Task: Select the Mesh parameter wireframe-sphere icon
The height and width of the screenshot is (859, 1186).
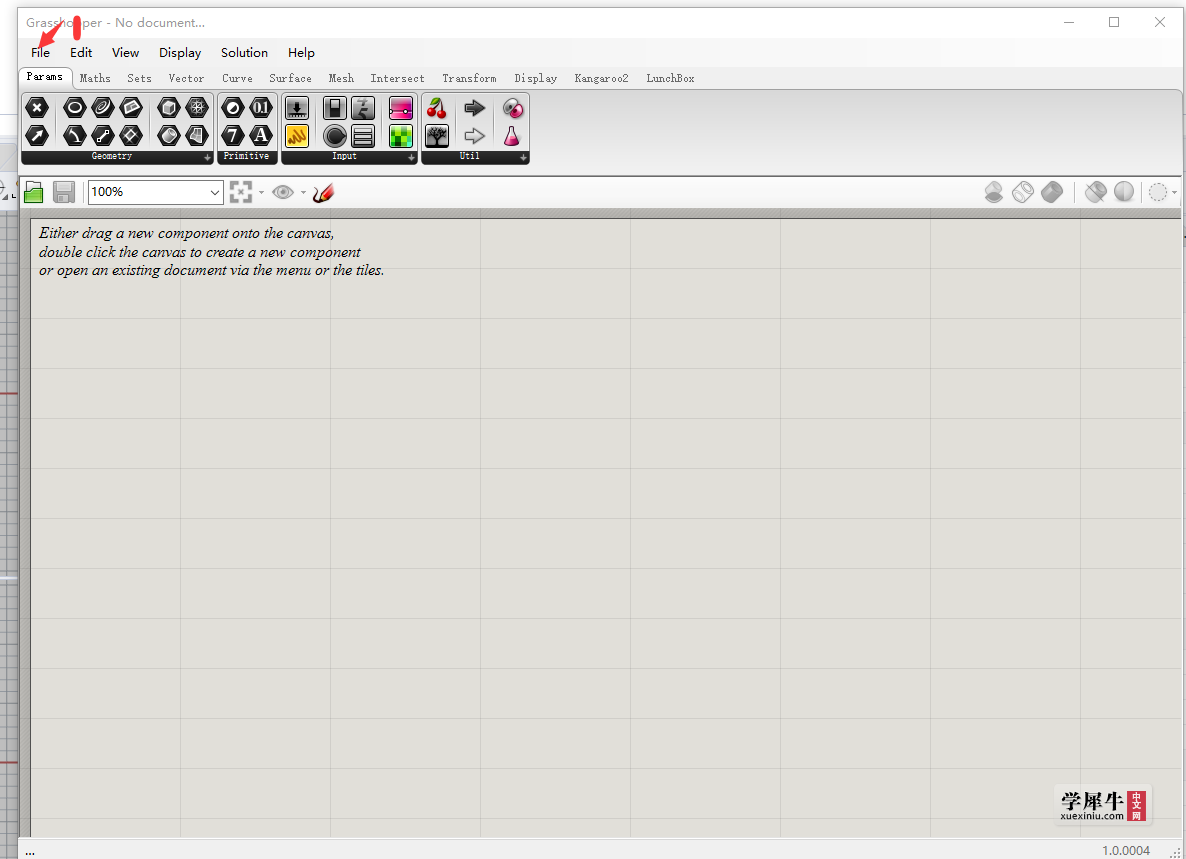Action: click(x=197, y=108)
